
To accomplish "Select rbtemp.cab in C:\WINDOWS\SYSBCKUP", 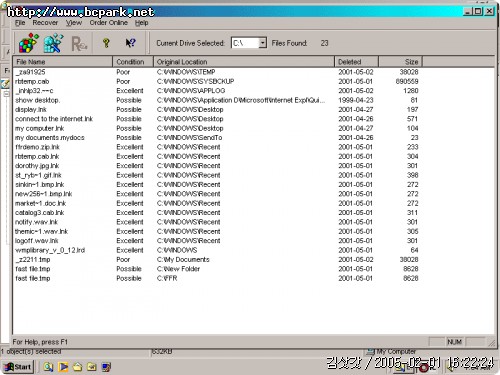I will (x=32, y=81).
